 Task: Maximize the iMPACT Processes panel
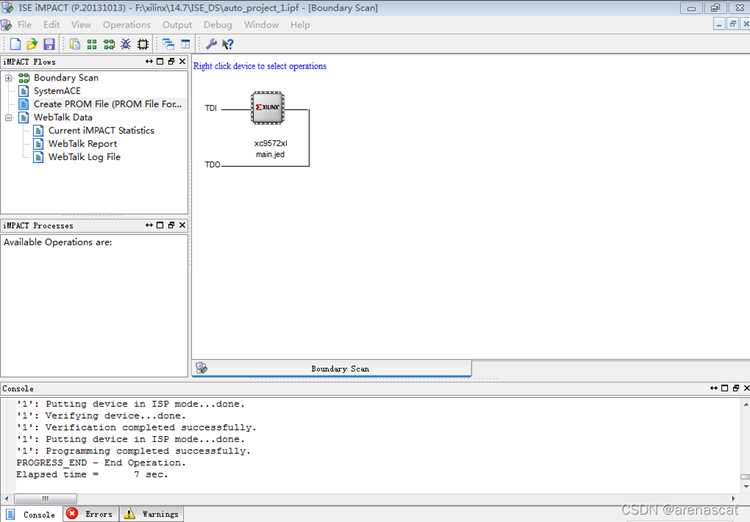tap(160, 225)
